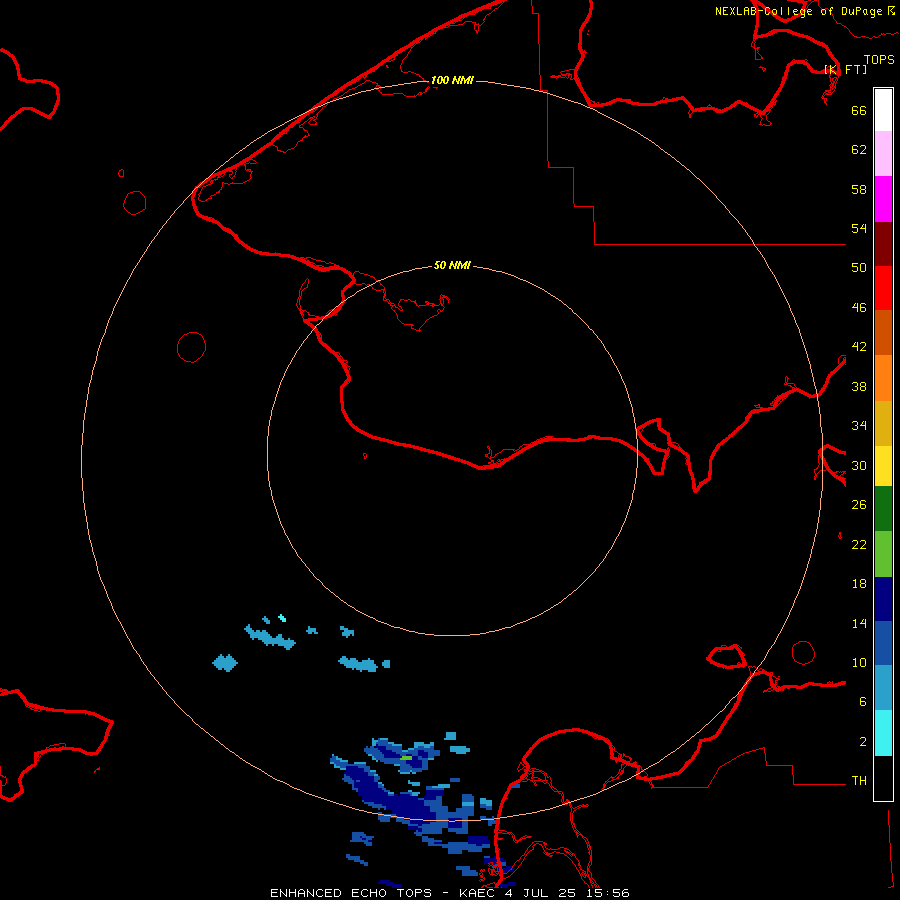Click the "[K FT]" units label
The image size is (900, 900).
845,69
